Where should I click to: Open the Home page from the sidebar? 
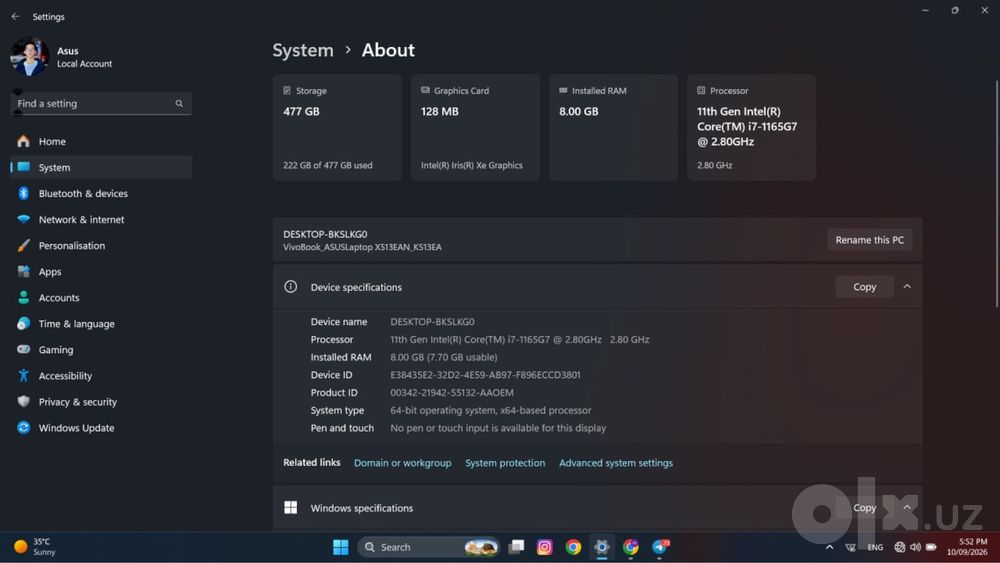click(101, 142)
